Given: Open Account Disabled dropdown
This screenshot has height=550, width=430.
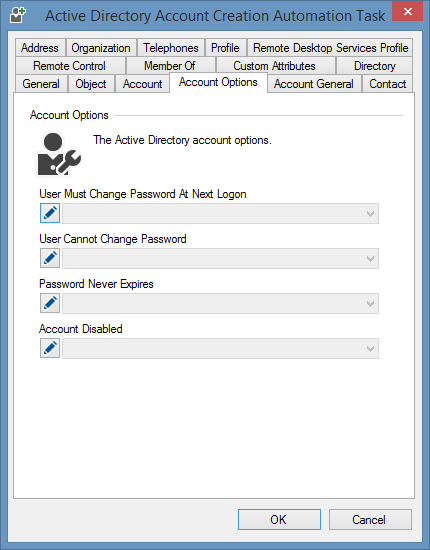Looking at the screenshot, I should point(220,348).
